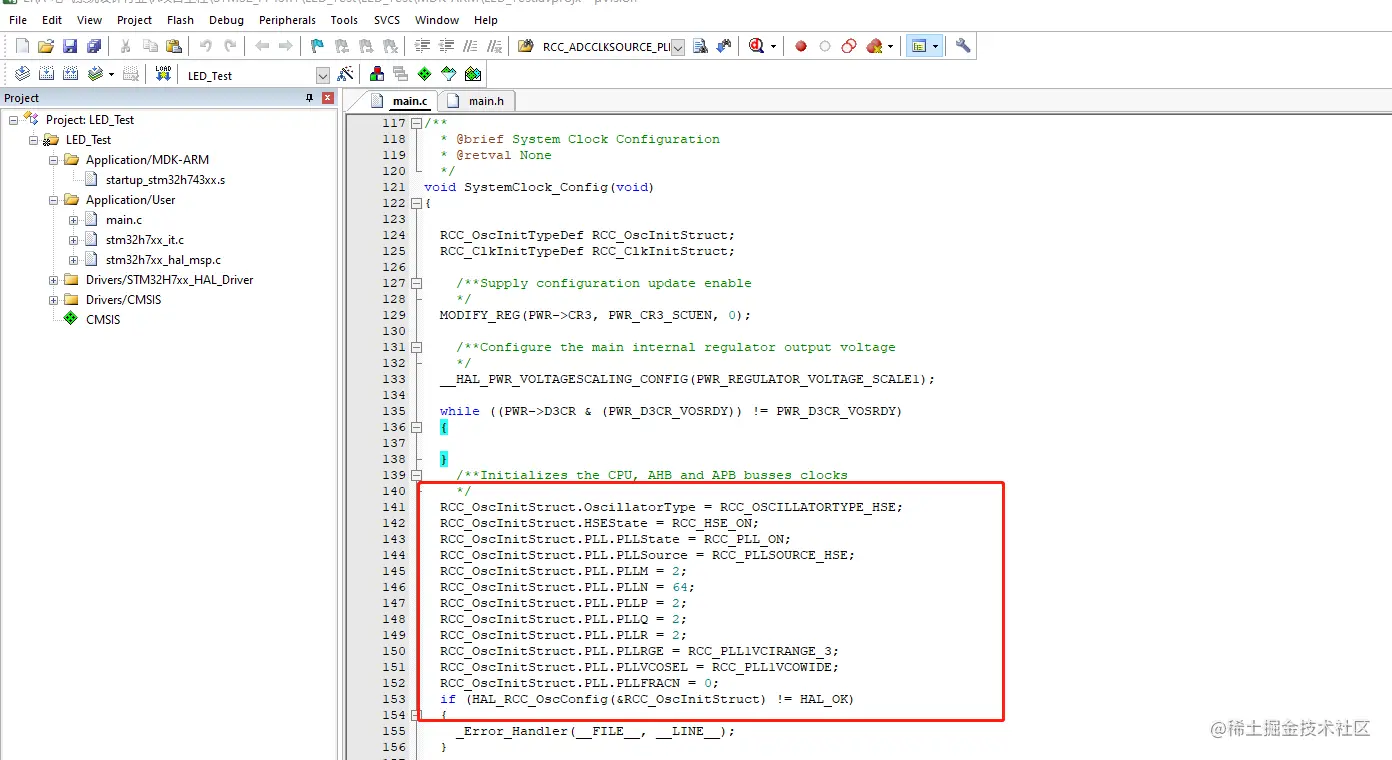The image size is (1392, 760).
Task: Click the Paste clipboard icon
Action: [174, 46]
